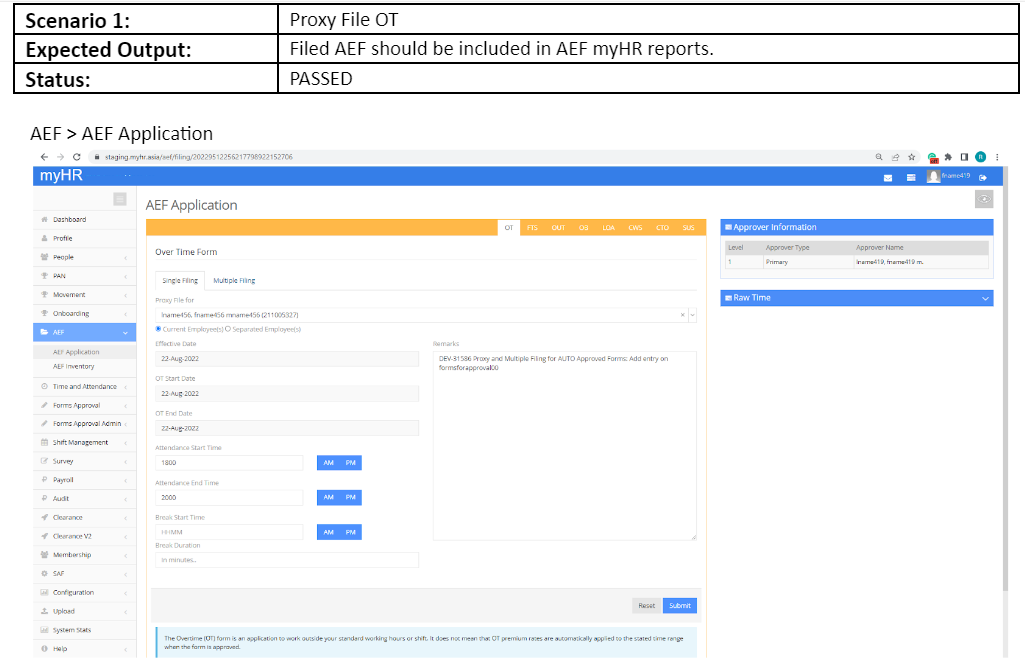Open System Stats in sidebar
Screen dimensions: 1025x665
85,630
